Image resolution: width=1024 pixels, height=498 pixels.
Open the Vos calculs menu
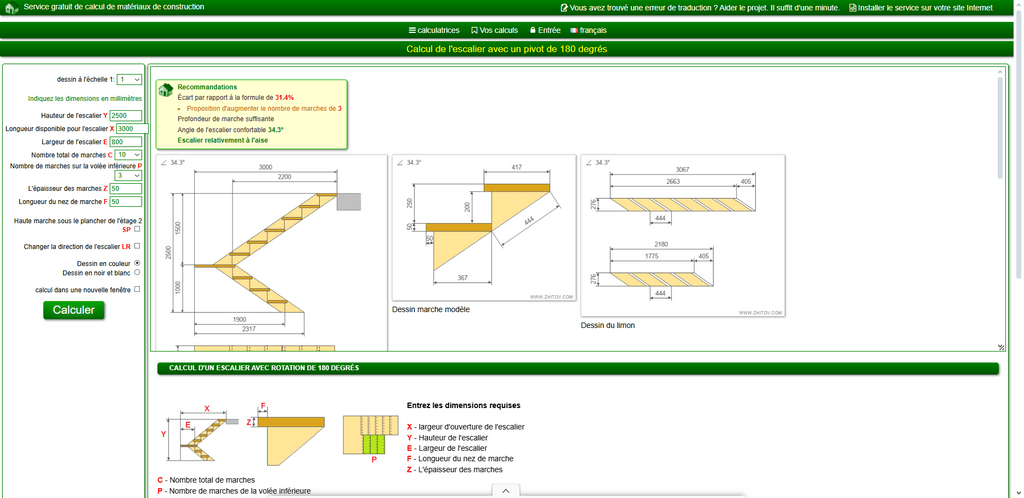coord(494,30)
